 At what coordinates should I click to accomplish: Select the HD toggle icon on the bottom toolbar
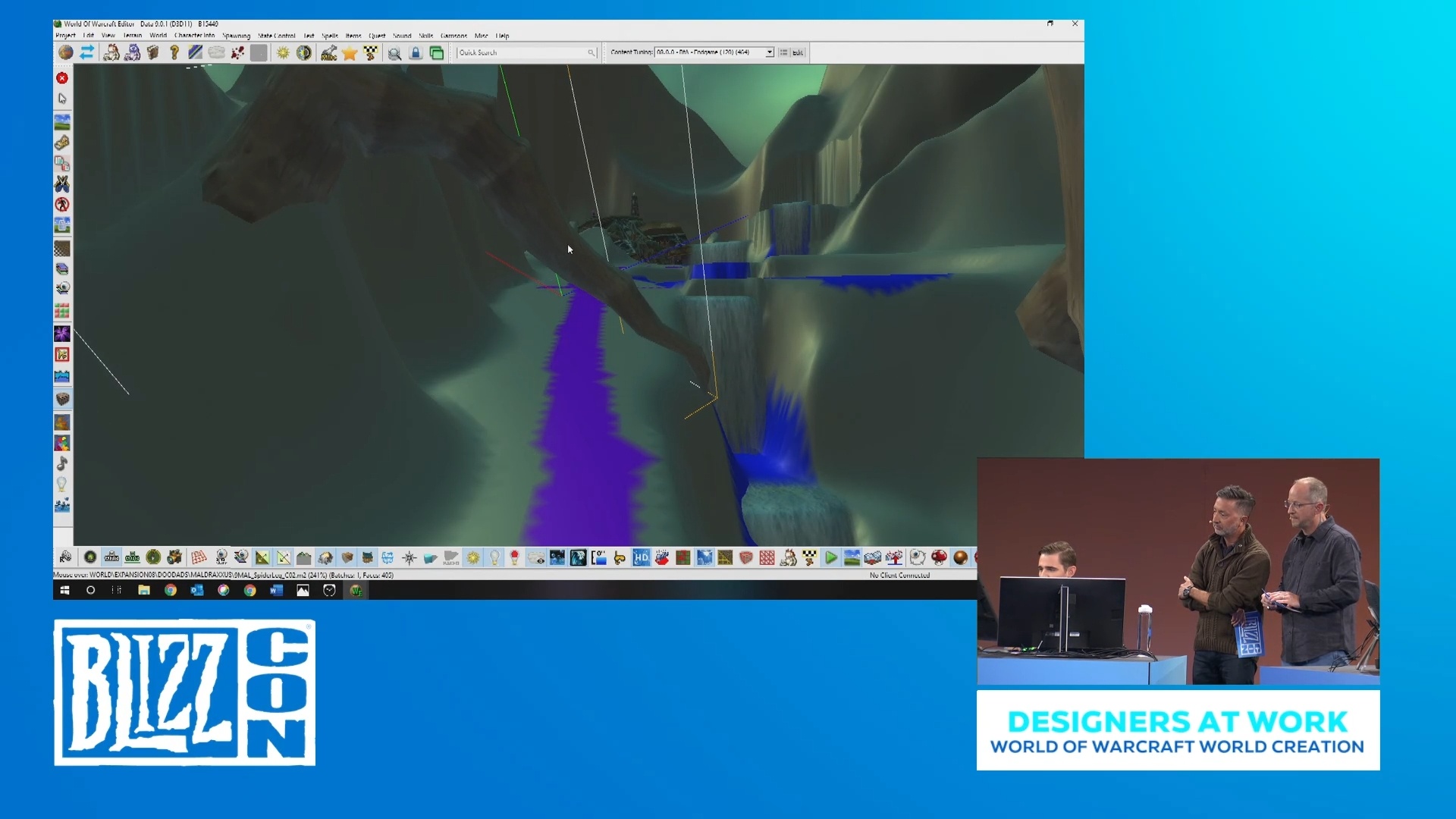click(641, 557)
